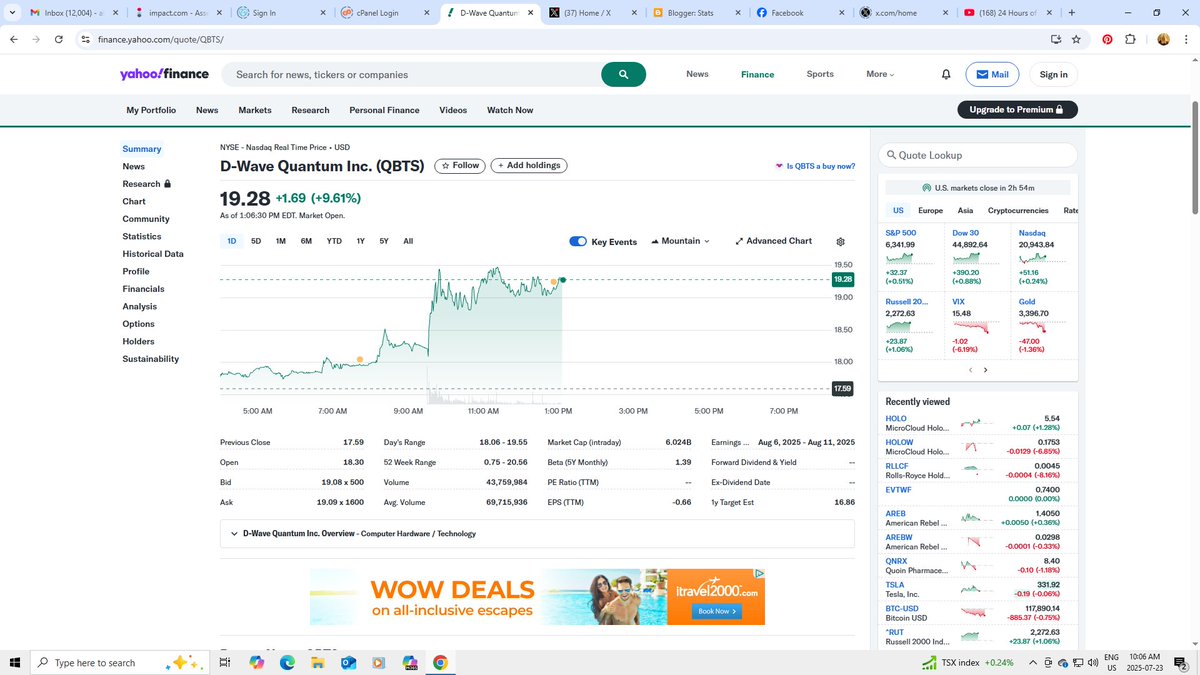
Task: Show previous market summary with left arrow
Action: pyautogui.click(x=970, y=370)
